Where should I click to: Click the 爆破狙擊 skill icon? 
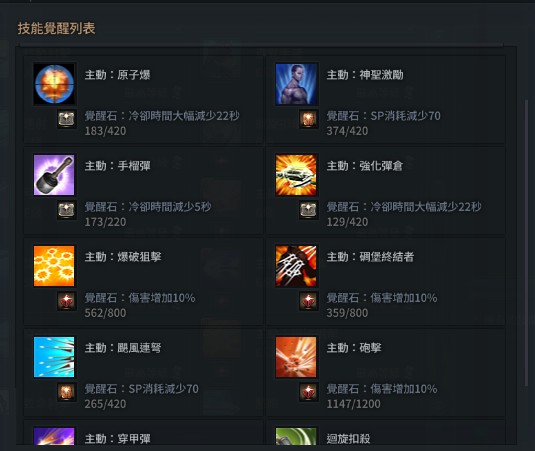click(54, 266)
